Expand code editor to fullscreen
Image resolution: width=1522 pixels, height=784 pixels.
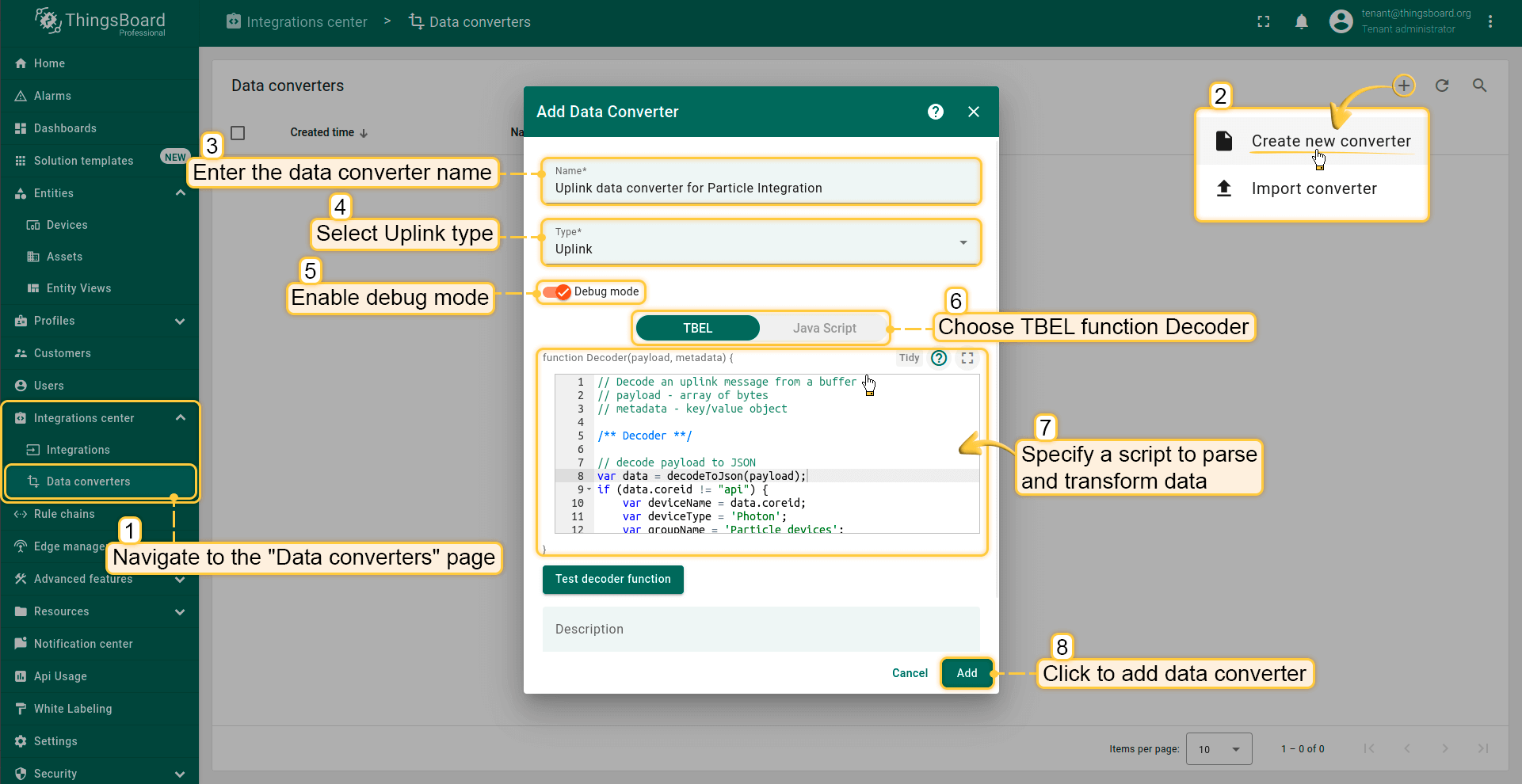(x=967, y=358)
